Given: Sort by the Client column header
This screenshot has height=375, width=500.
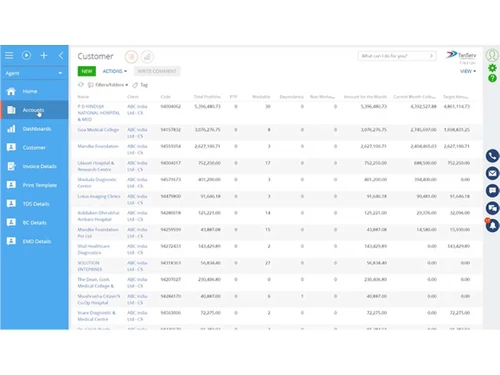Looking at the screenshot, I should click(133, 97).
